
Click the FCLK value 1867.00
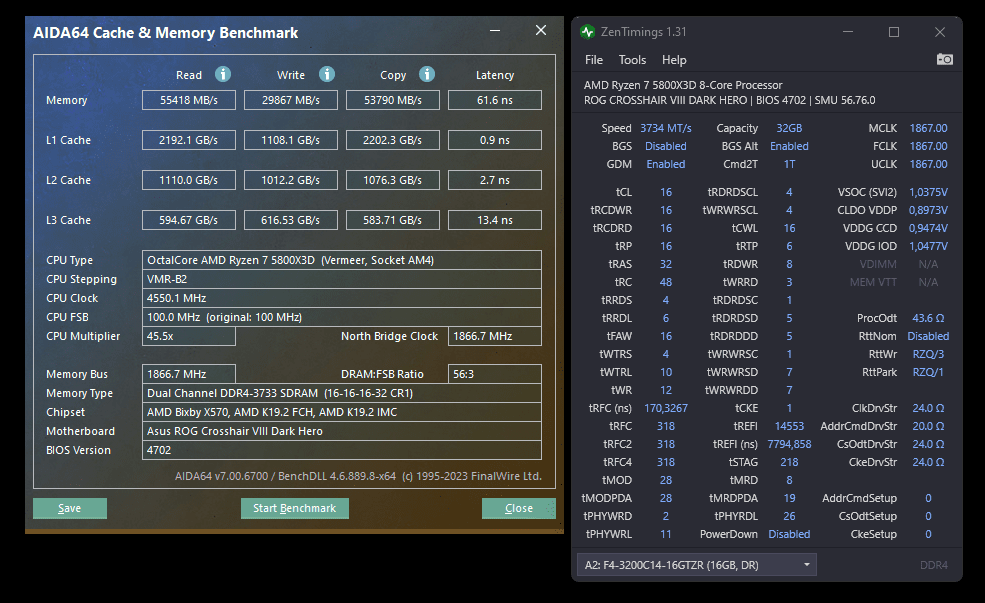928,146
